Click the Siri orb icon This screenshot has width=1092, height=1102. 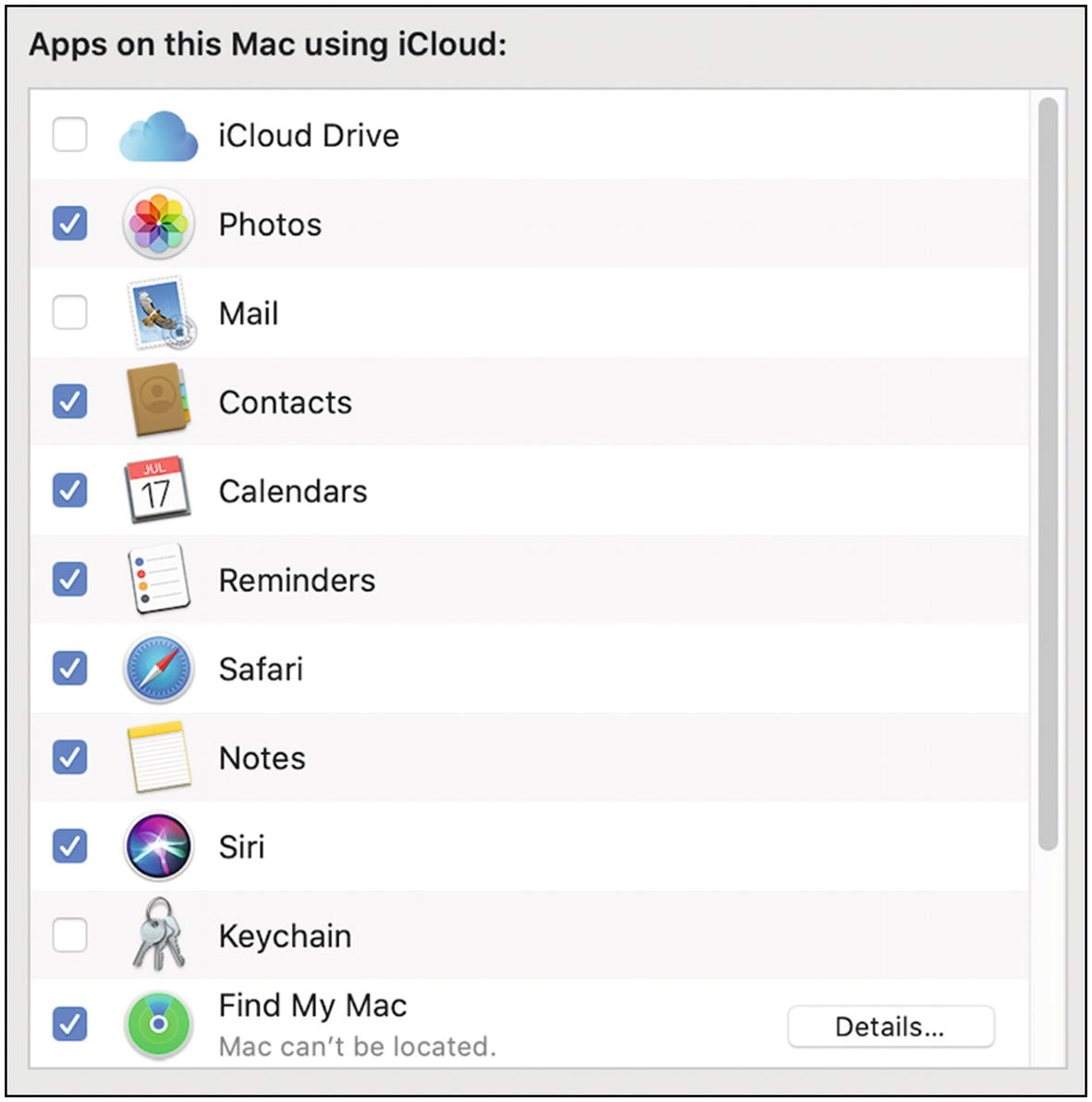tap(158, 846)
